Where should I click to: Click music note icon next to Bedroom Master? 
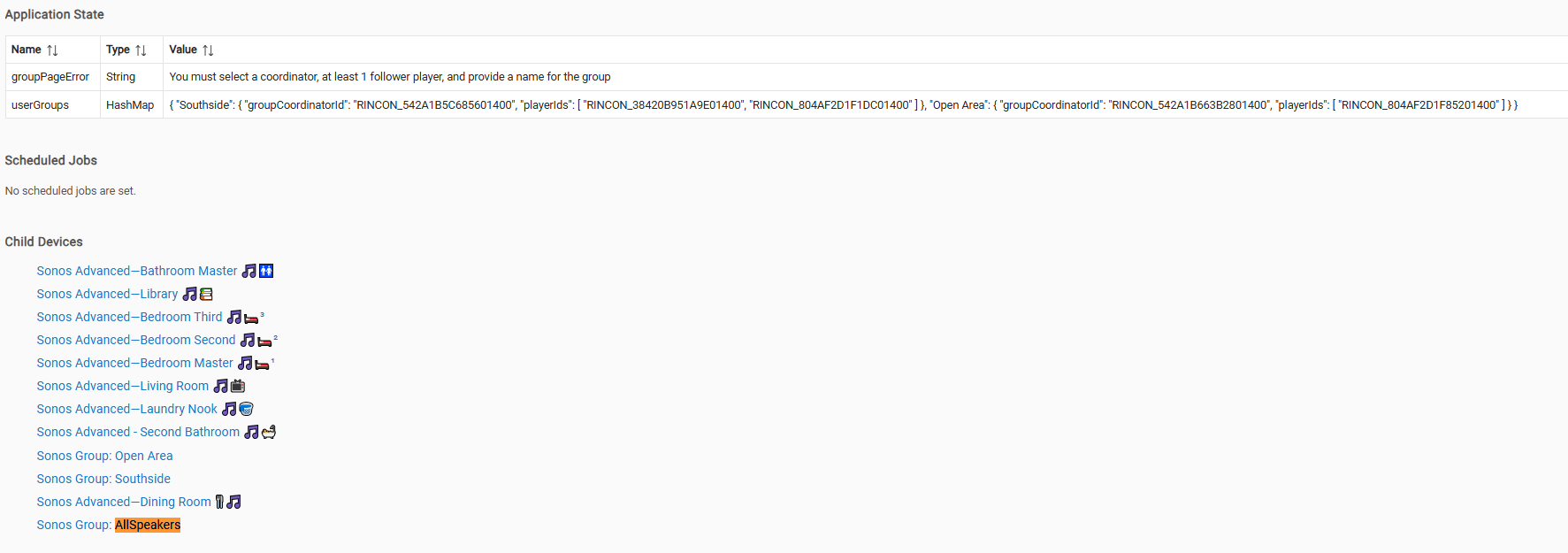(245, 363)
